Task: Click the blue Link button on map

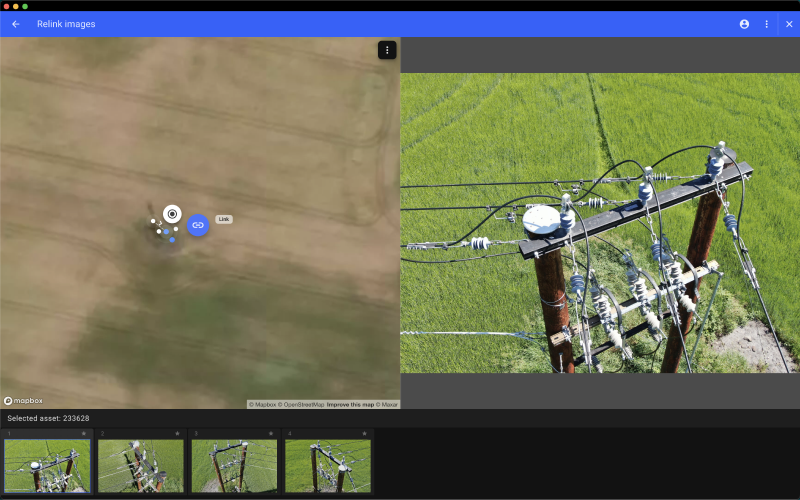Action: (x=198, y=225)
